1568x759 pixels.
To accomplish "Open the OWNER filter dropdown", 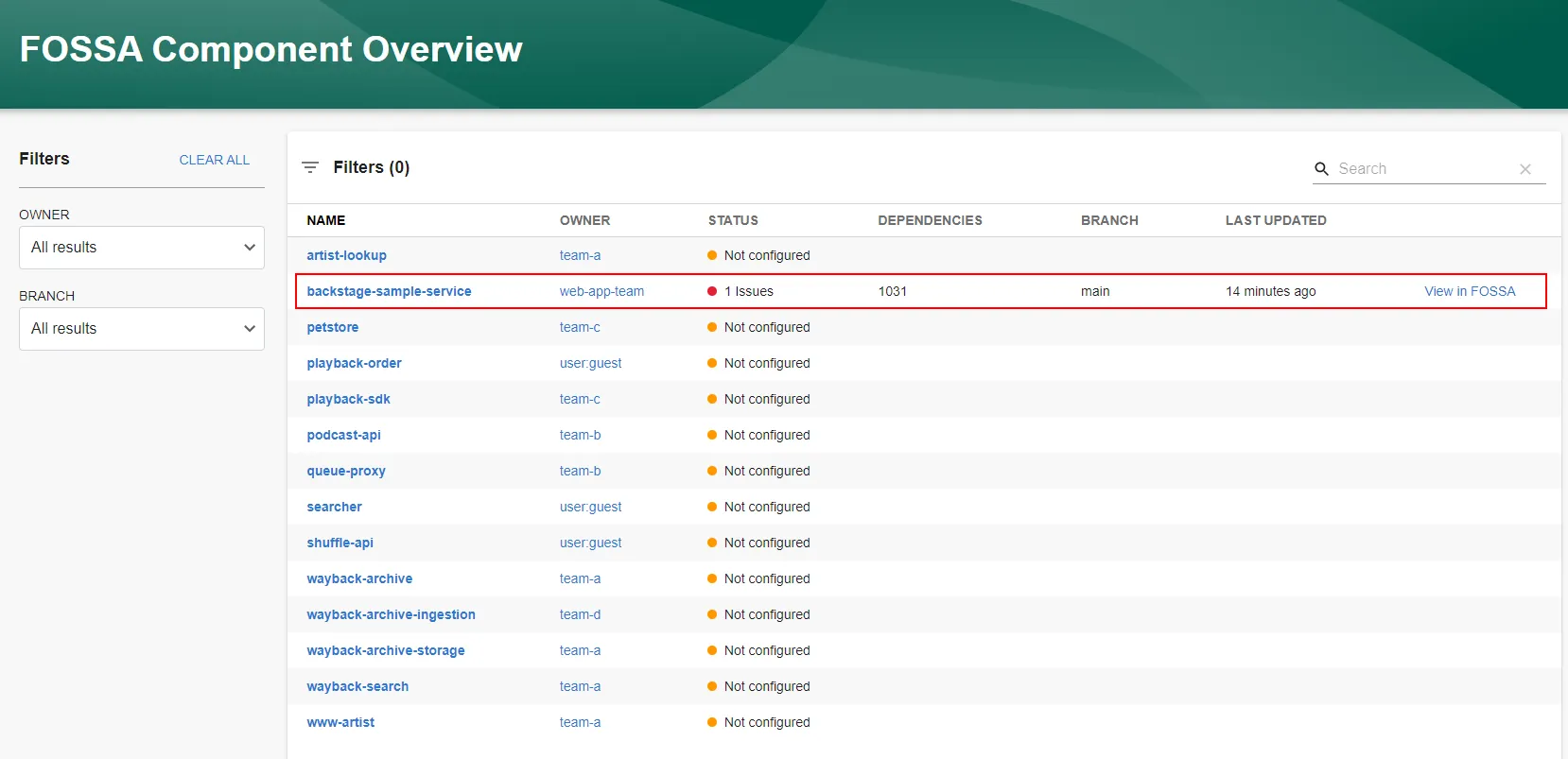I will tap(142, 248).
